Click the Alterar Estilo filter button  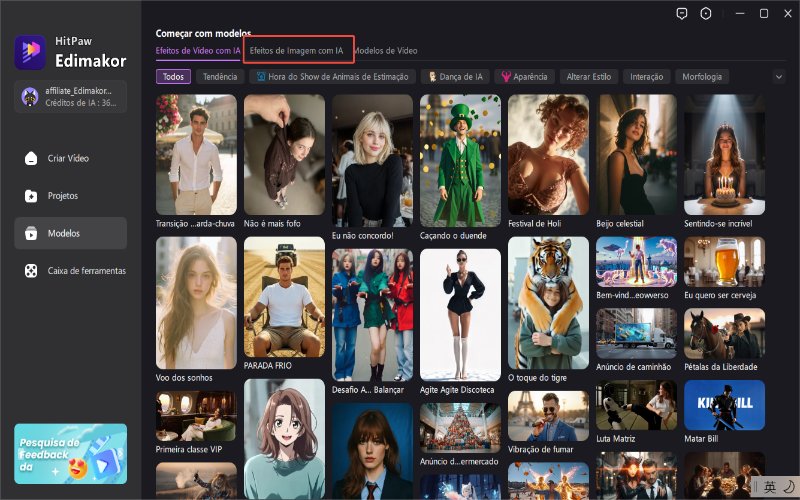pyautogui.click(x=590, y=76)
